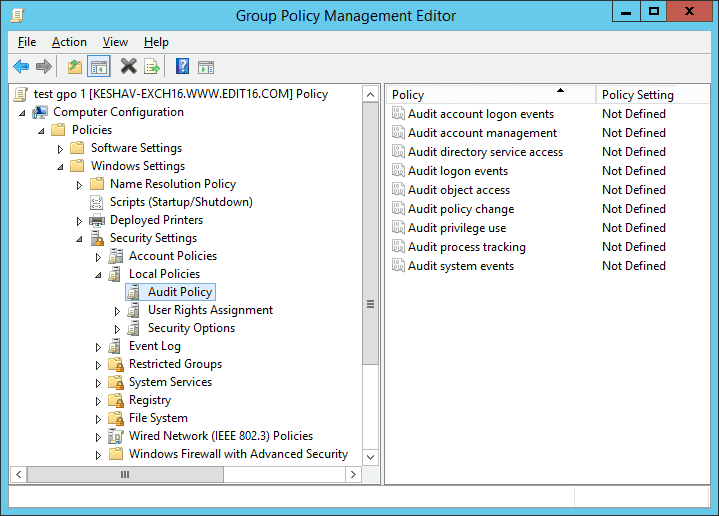Click the scroll icon in title bar
719x516 pixels.
(17, 15)
